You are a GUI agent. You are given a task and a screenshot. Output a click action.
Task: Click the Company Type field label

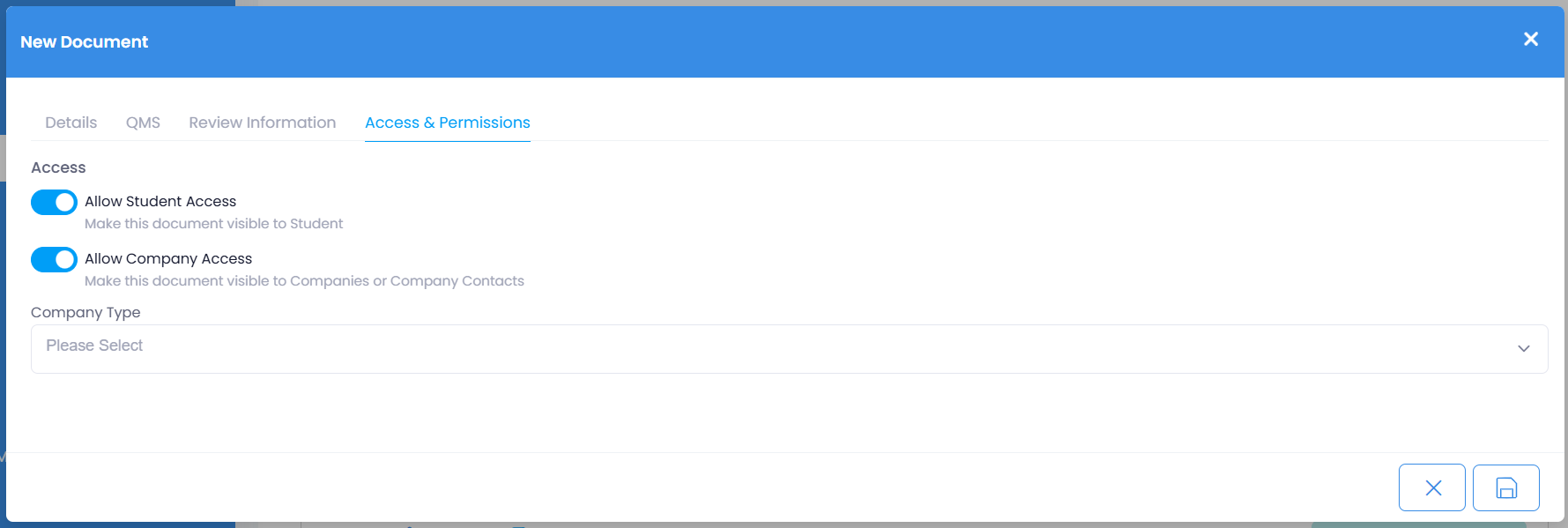(85, 313)
